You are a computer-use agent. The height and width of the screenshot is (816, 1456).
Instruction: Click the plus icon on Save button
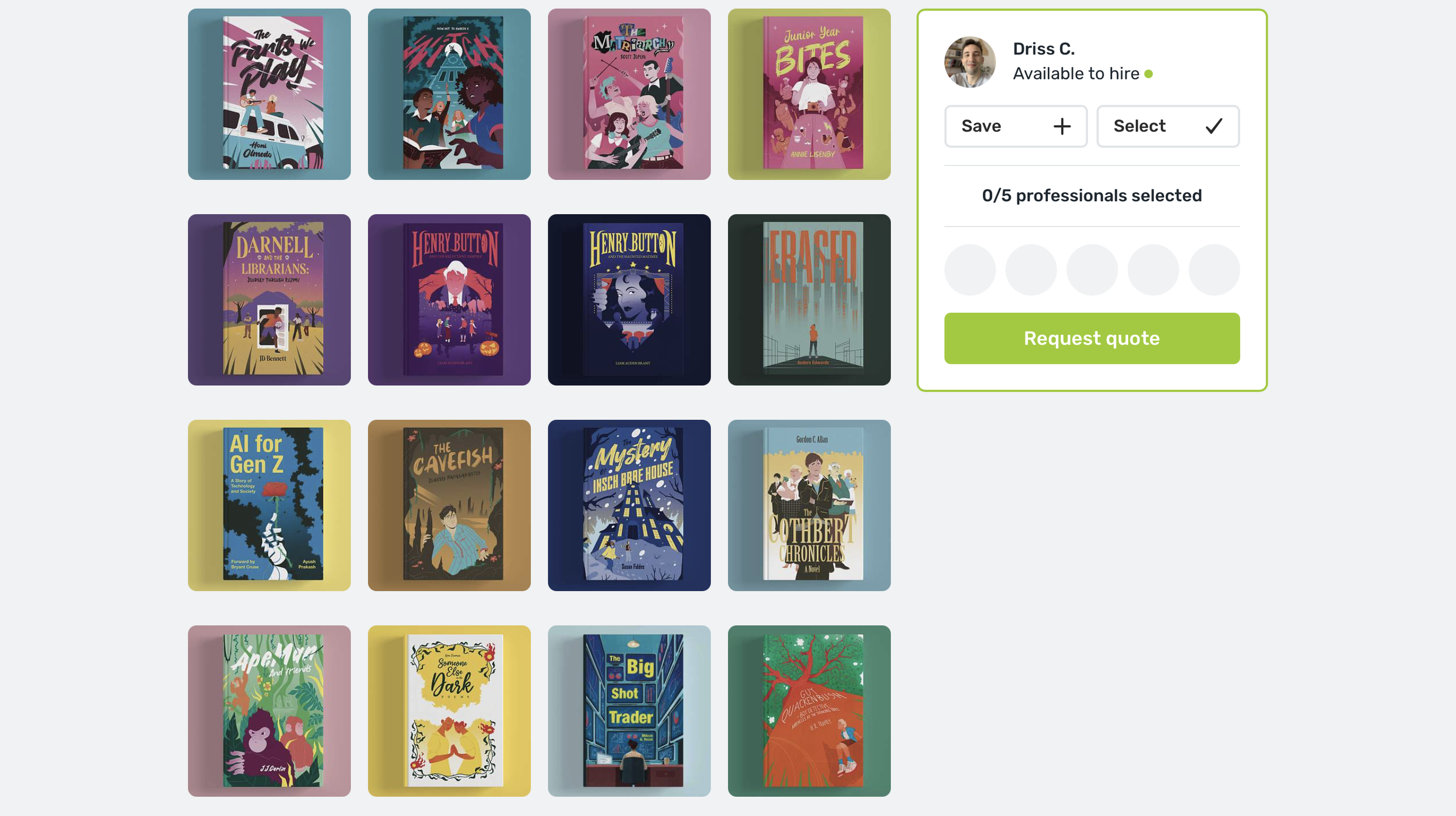(1061, 126)
